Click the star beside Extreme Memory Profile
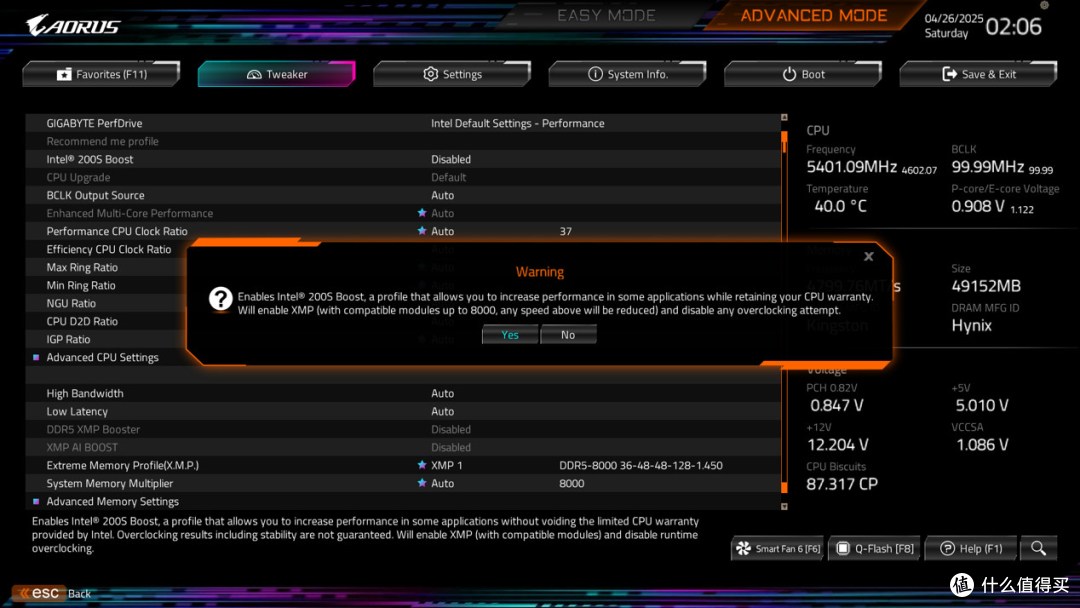This screenshot has height=608, width=1080. click(x=422, y=465)
